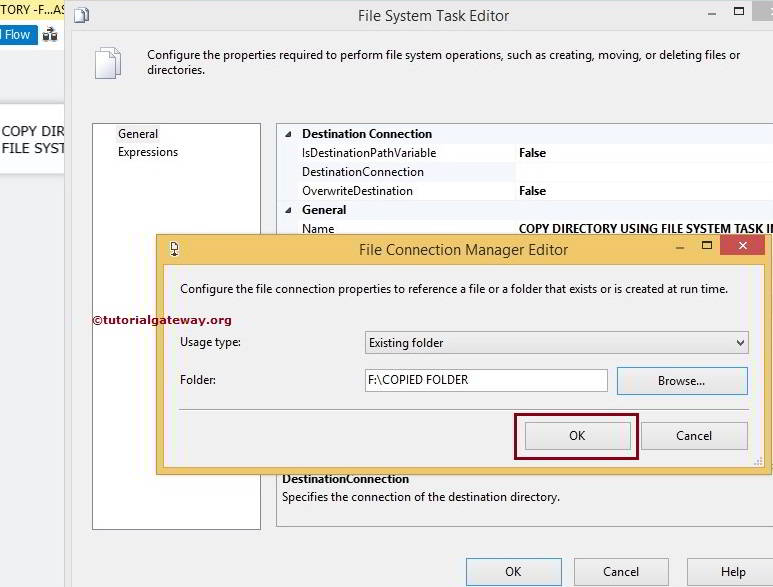This screenshot has width=773, height=587.
Task: Minimize the File Connection Manager Editor dialog
Action: pyautogui.click(x=680, y=247)
